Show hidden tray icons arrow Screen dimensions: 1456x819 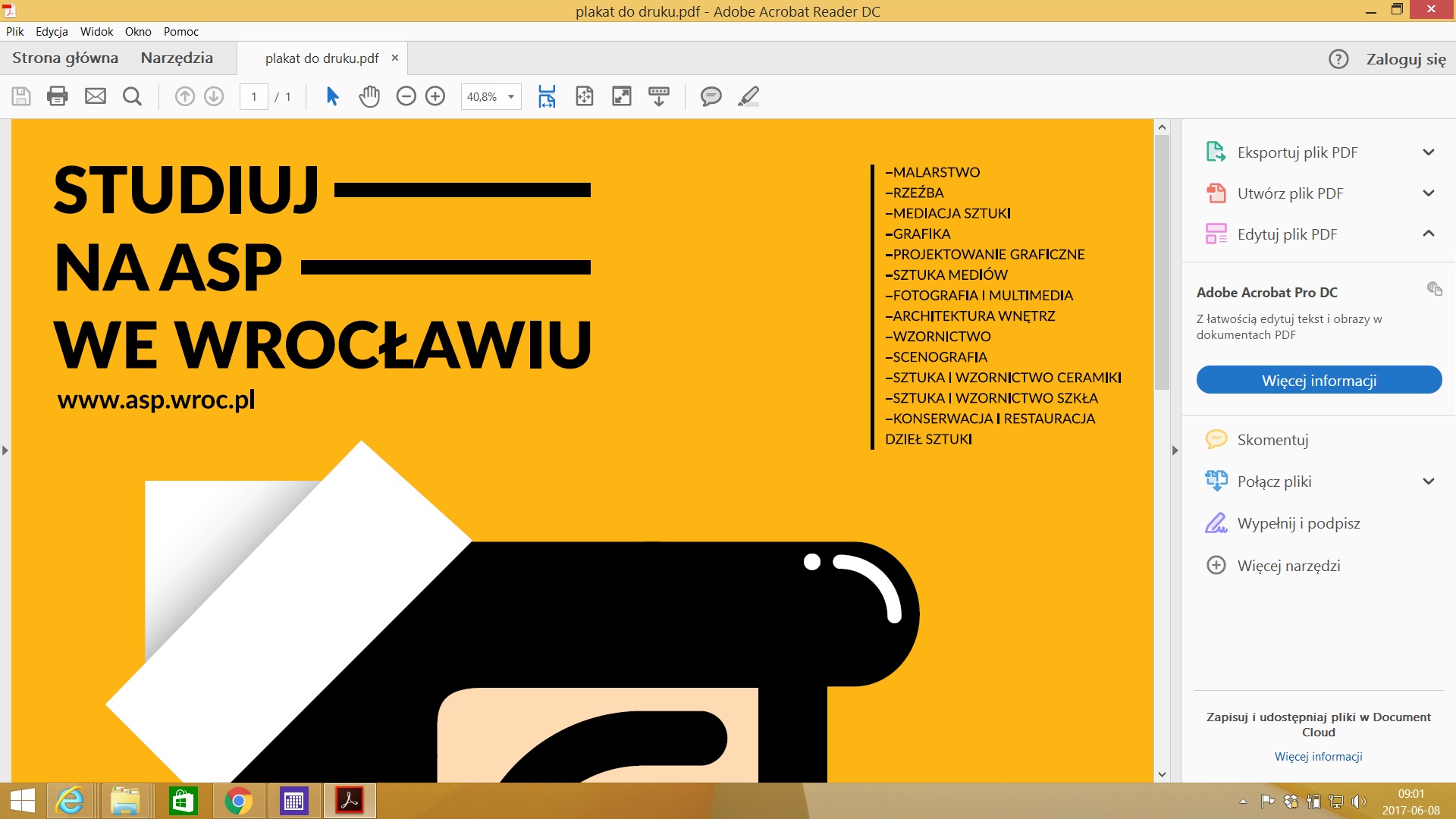1243,802
